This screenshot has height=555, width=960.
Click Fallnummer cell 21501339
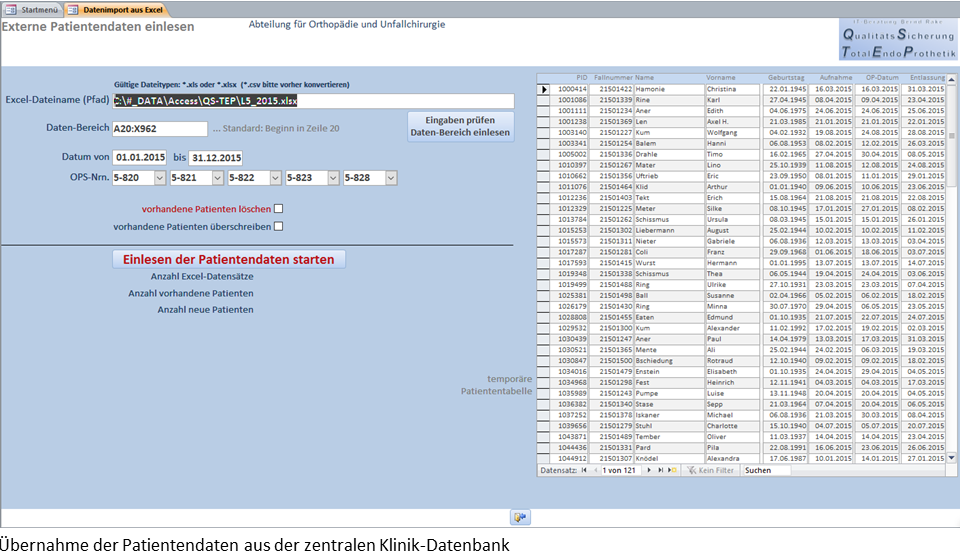[612, 100]
